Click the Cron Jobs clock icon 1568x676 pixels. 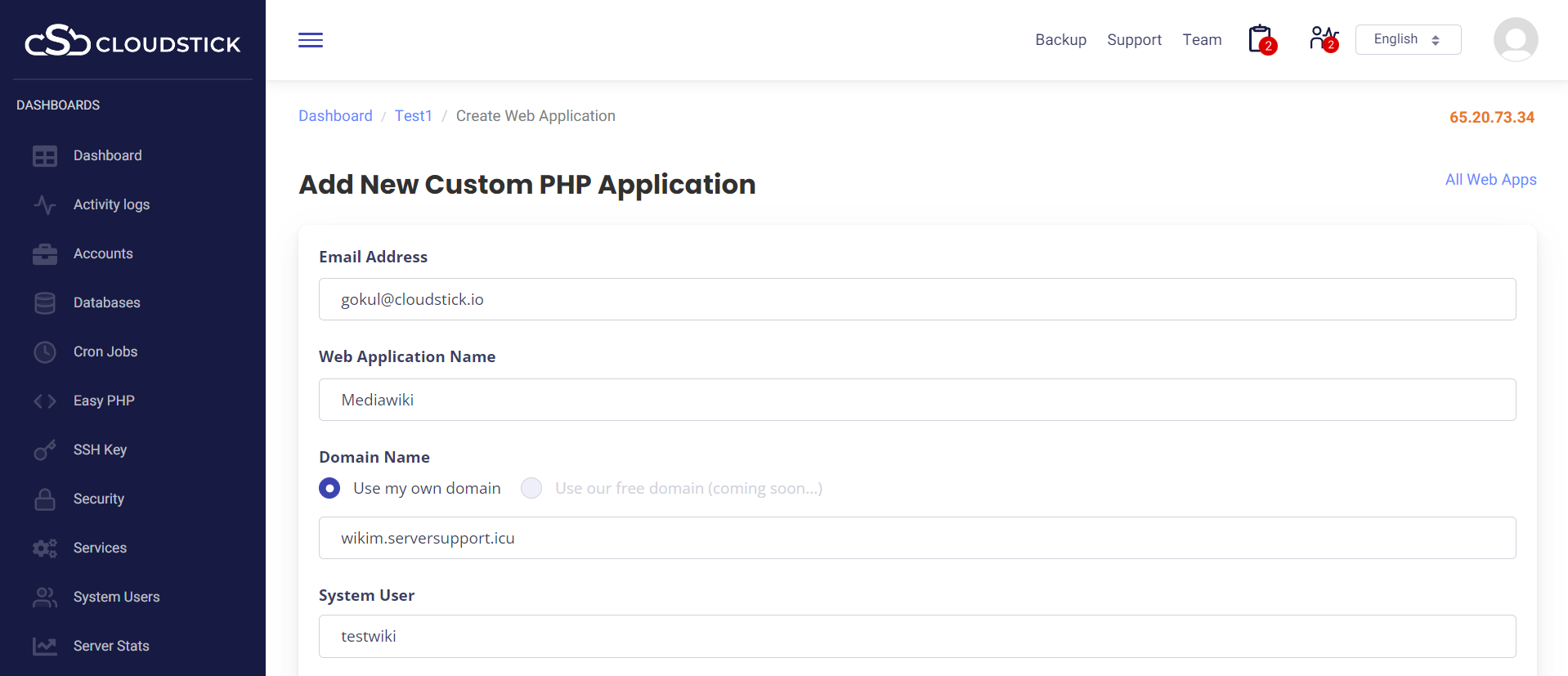point(45,352)
